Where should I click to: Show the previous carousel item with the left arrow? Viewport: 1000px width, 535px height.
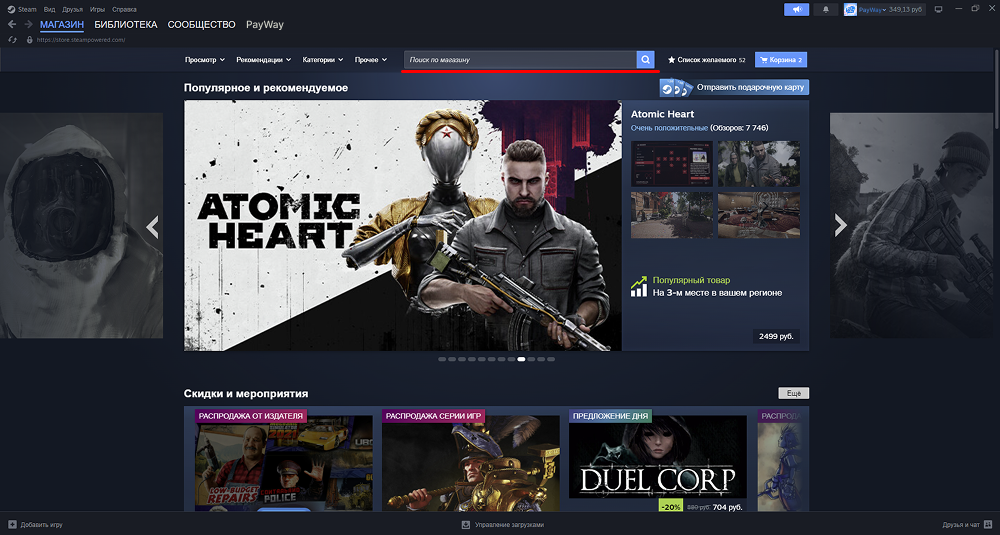(x=152, y=226)
